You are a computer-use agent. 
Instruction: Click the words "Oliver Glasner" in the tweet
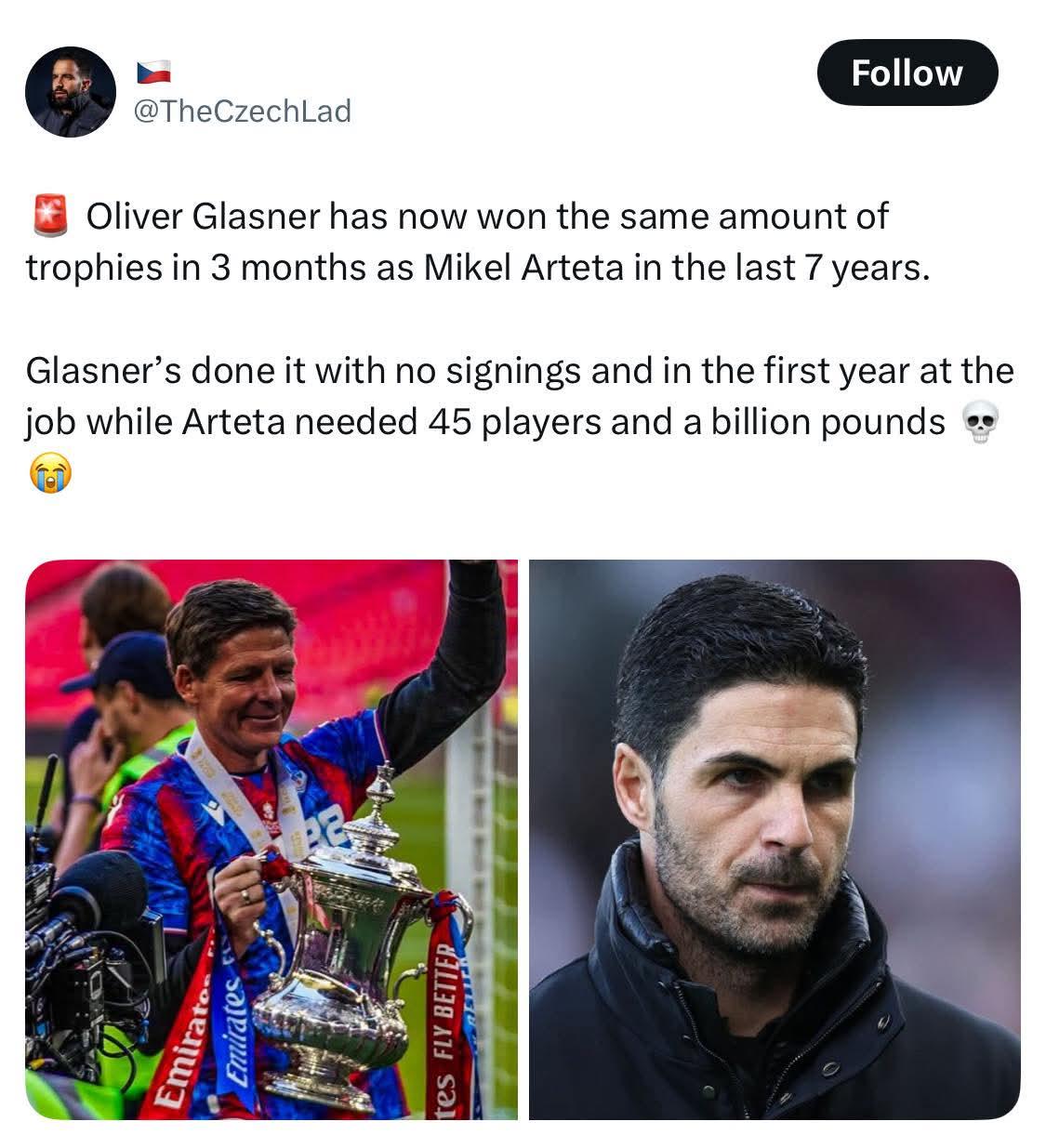click(x=202, y=217)
